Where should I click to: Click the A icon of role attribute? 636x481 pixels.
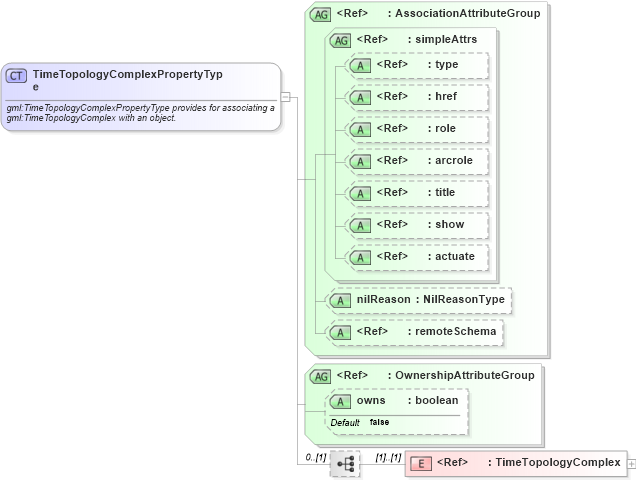(360, 130)
